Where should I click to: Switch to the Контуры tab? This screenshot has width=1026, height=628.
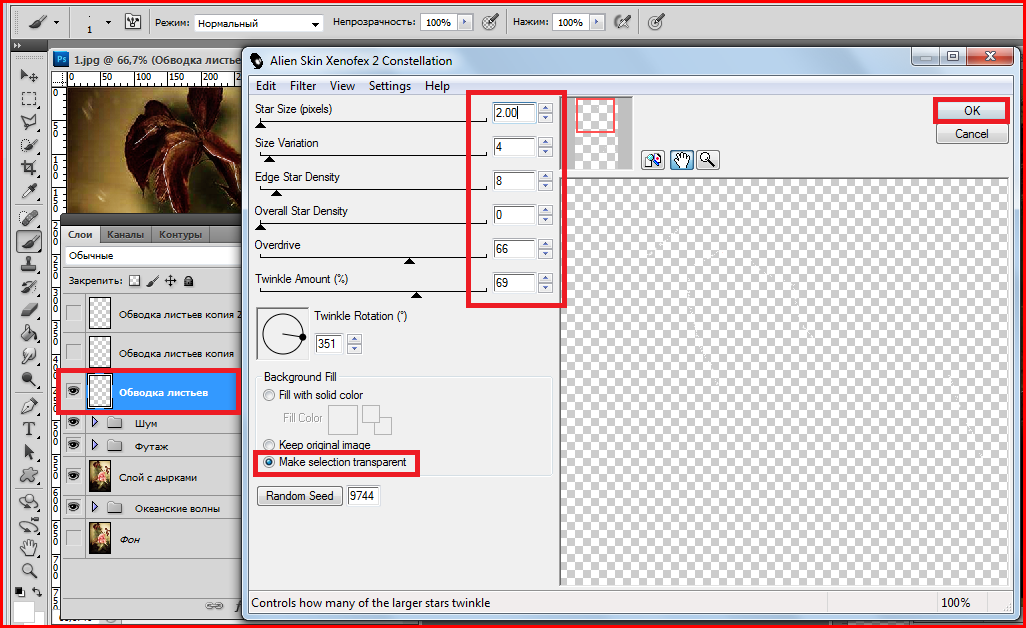click(181, 234)
